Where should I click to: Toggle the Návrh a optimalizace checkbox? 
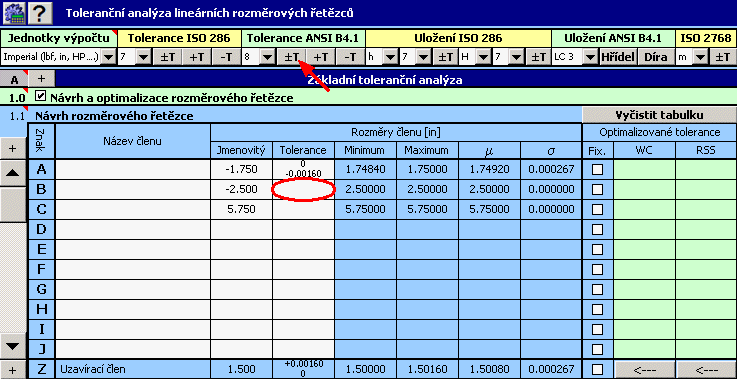pos(41,97)
